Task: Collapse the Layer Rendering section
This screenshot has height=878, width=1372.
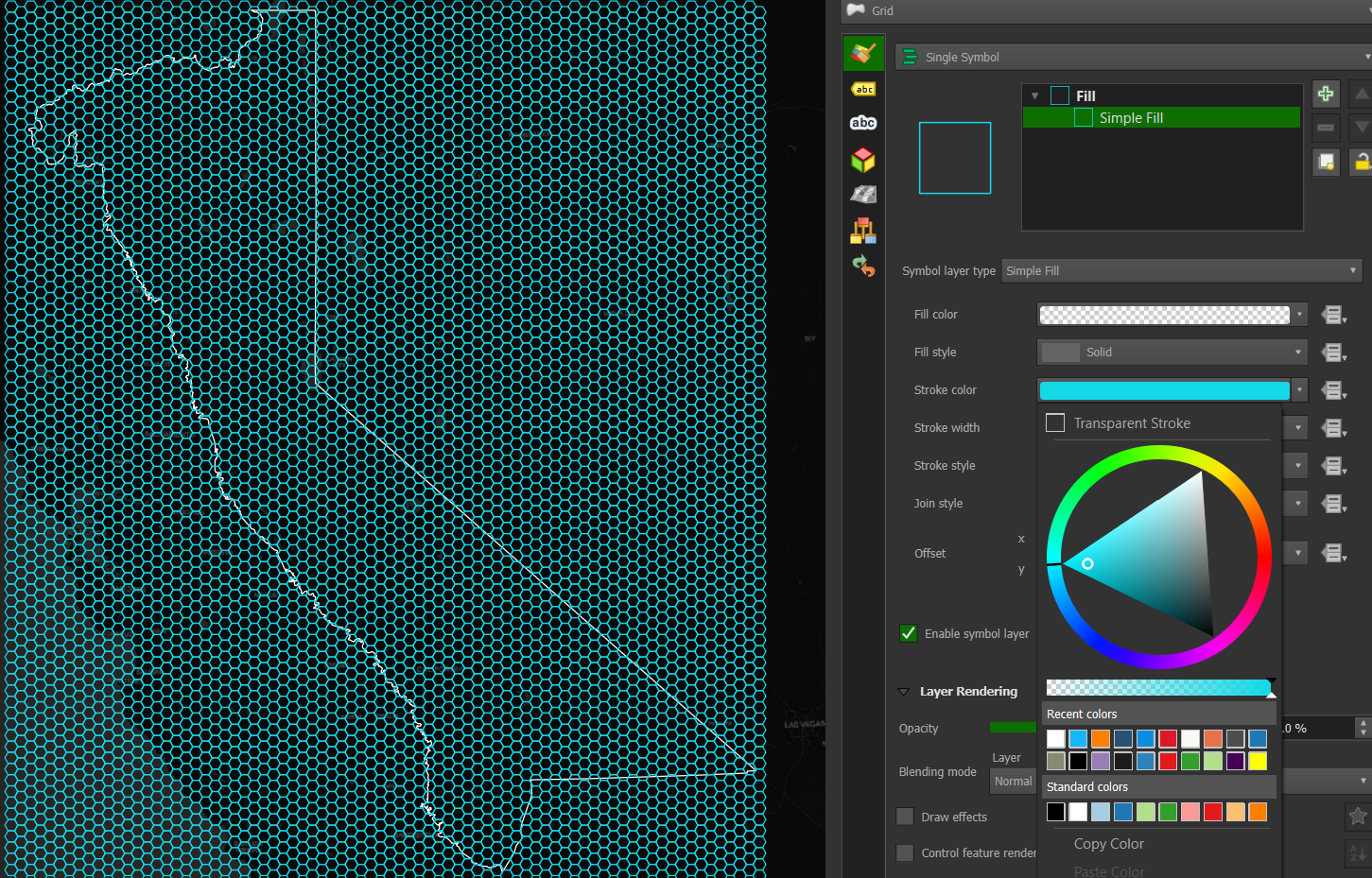Action: (x=903, y=691)
